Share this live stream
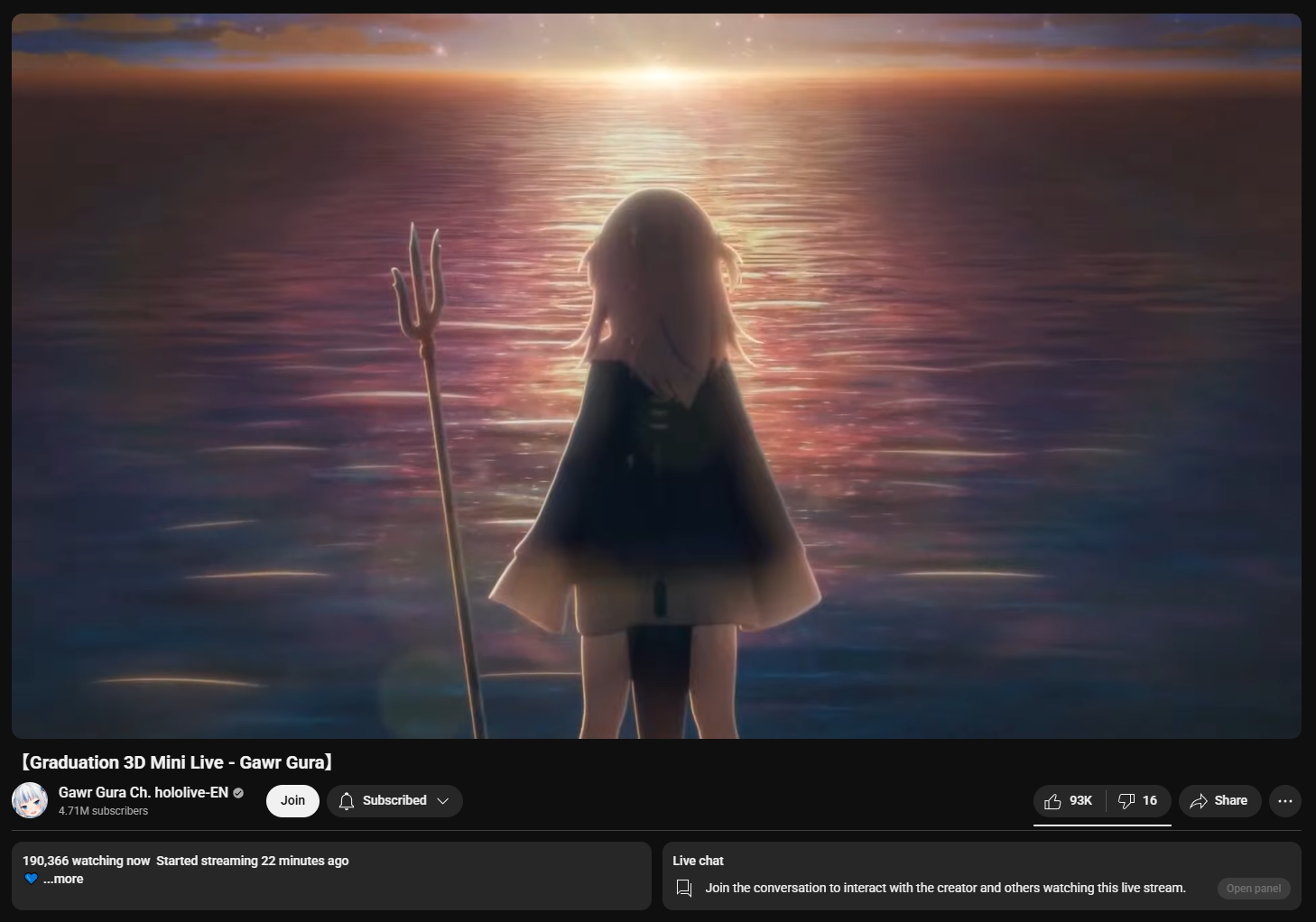This screenshot has height=922, width=1316. point(1219,801)
